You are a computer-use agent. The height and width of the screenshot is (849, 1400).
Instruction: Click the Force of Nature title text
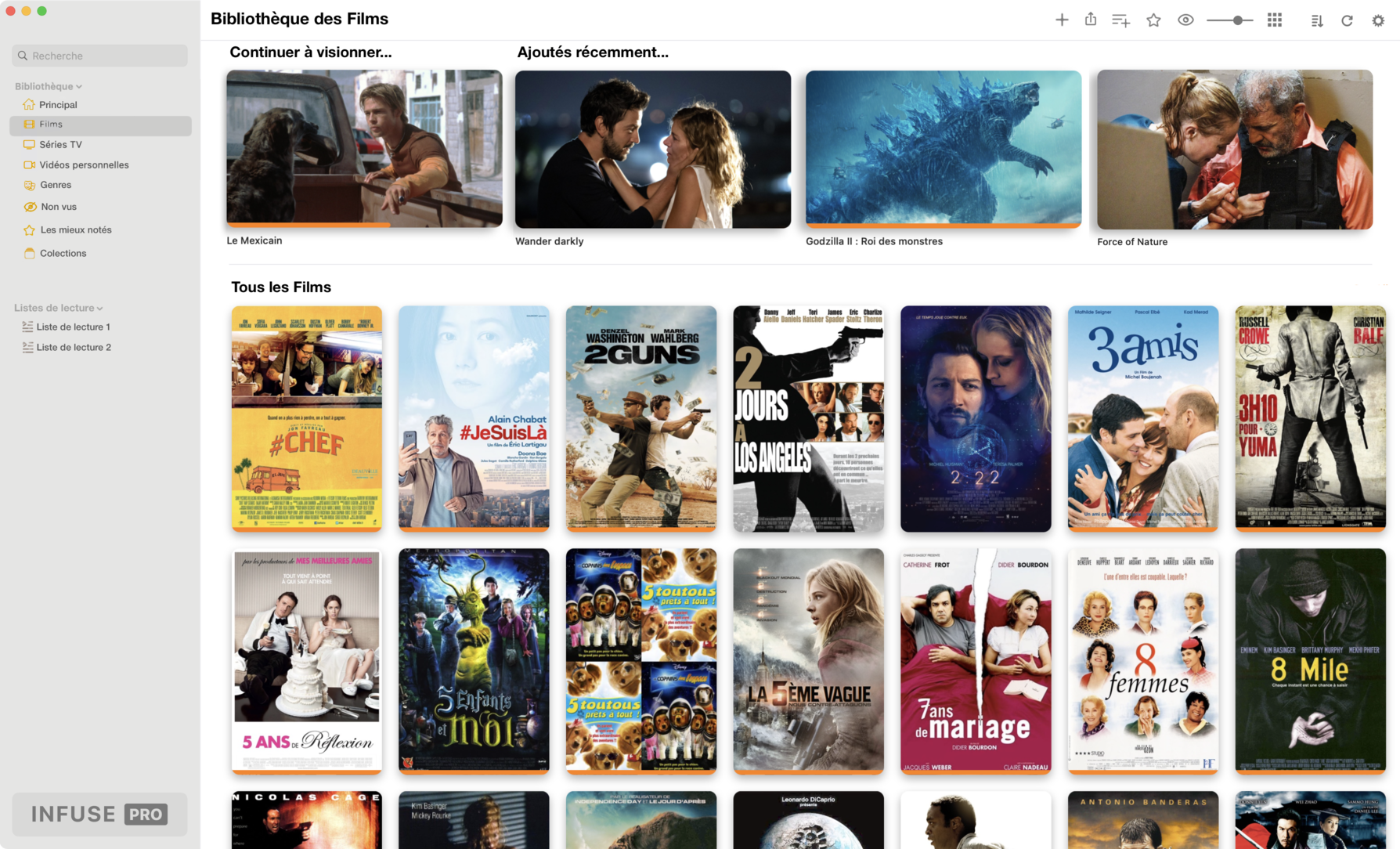click(1132, 243)
